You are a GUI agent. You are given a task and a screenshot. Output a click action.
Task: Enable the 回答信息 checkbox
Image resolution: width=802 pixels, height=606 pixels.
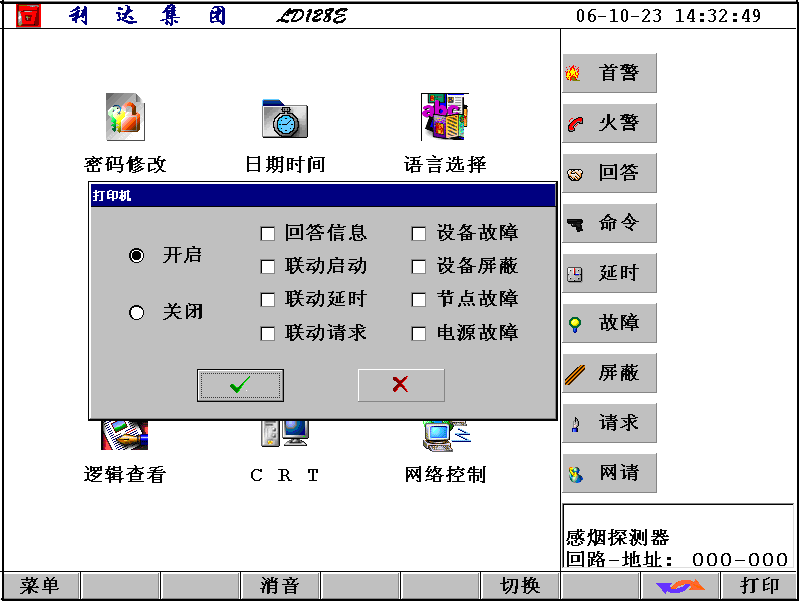click(268, 234)
